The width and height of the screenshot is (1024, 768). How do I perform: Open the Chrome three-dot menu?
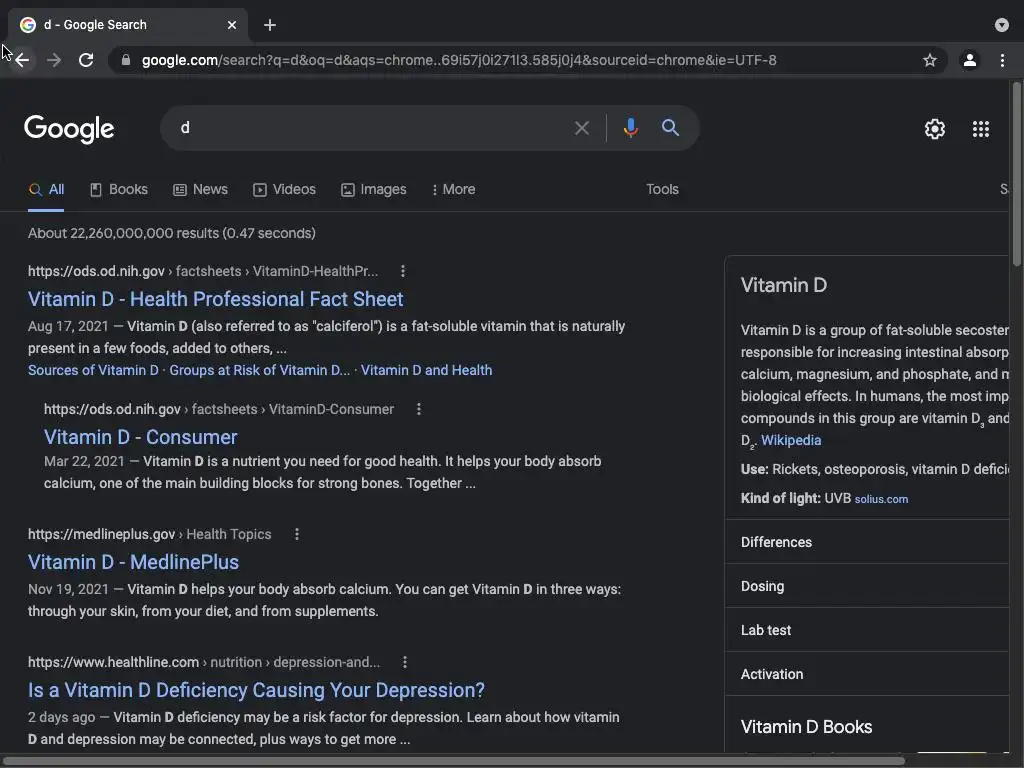(x=1002, y=60)
